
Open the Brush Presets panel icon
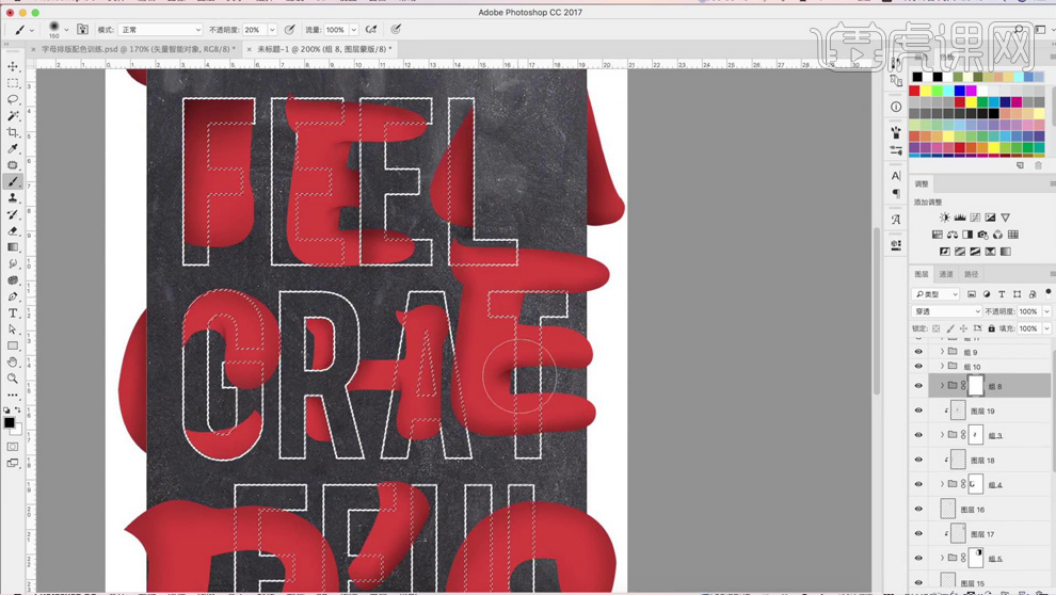point(896,150)
